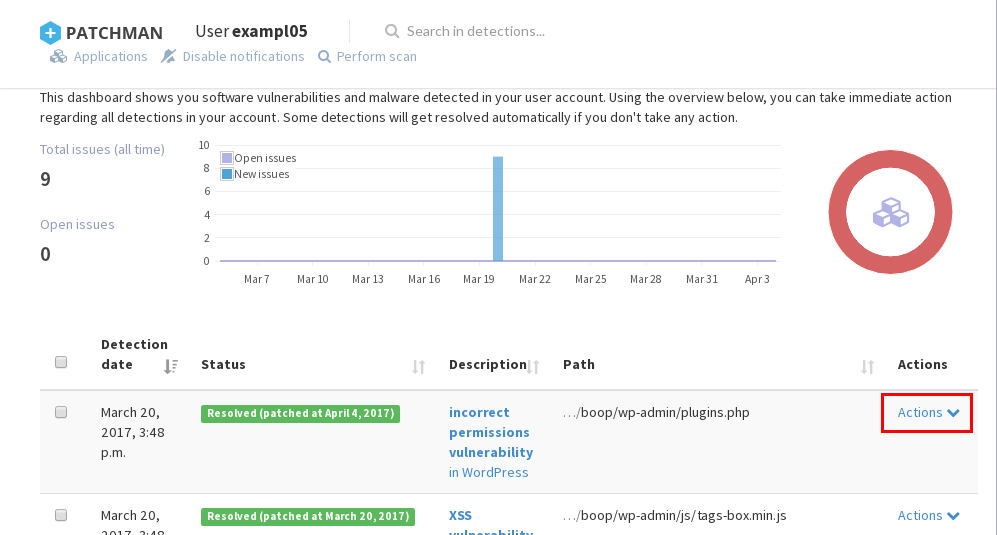Image resolution: width=997 pixels, height=535 pixels.
Task: Toggle select-all checkbox in table header
Action: click(x=61, y=362)
